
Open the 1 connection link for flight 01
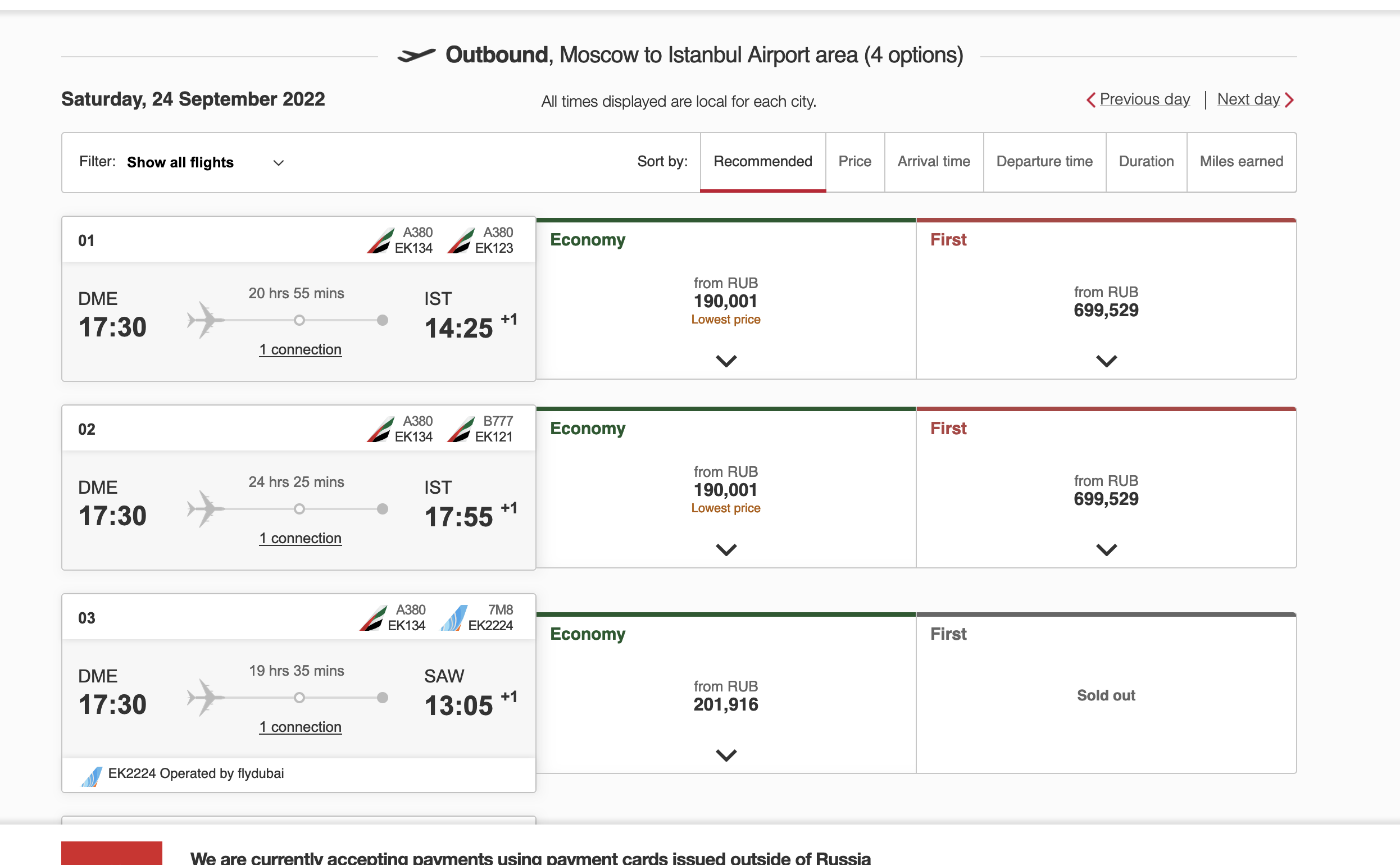pyautogui.click(x=301, y=349)
